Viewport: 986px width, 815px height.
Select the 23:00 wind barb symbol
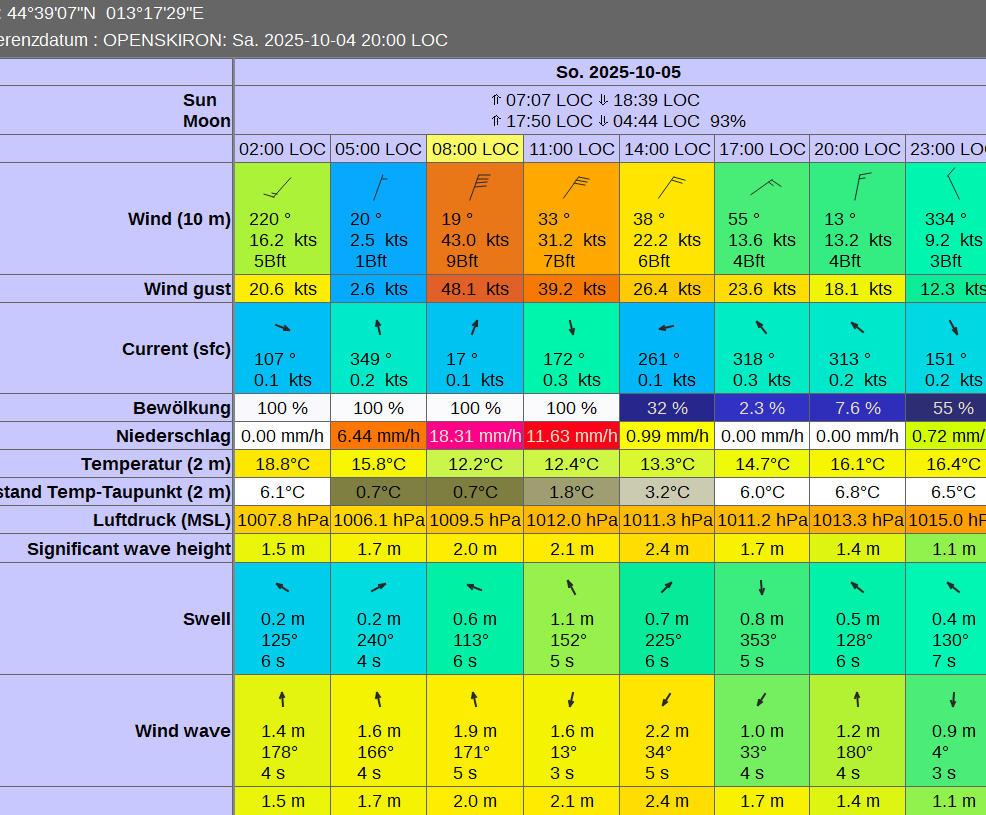tap(952, 184)
